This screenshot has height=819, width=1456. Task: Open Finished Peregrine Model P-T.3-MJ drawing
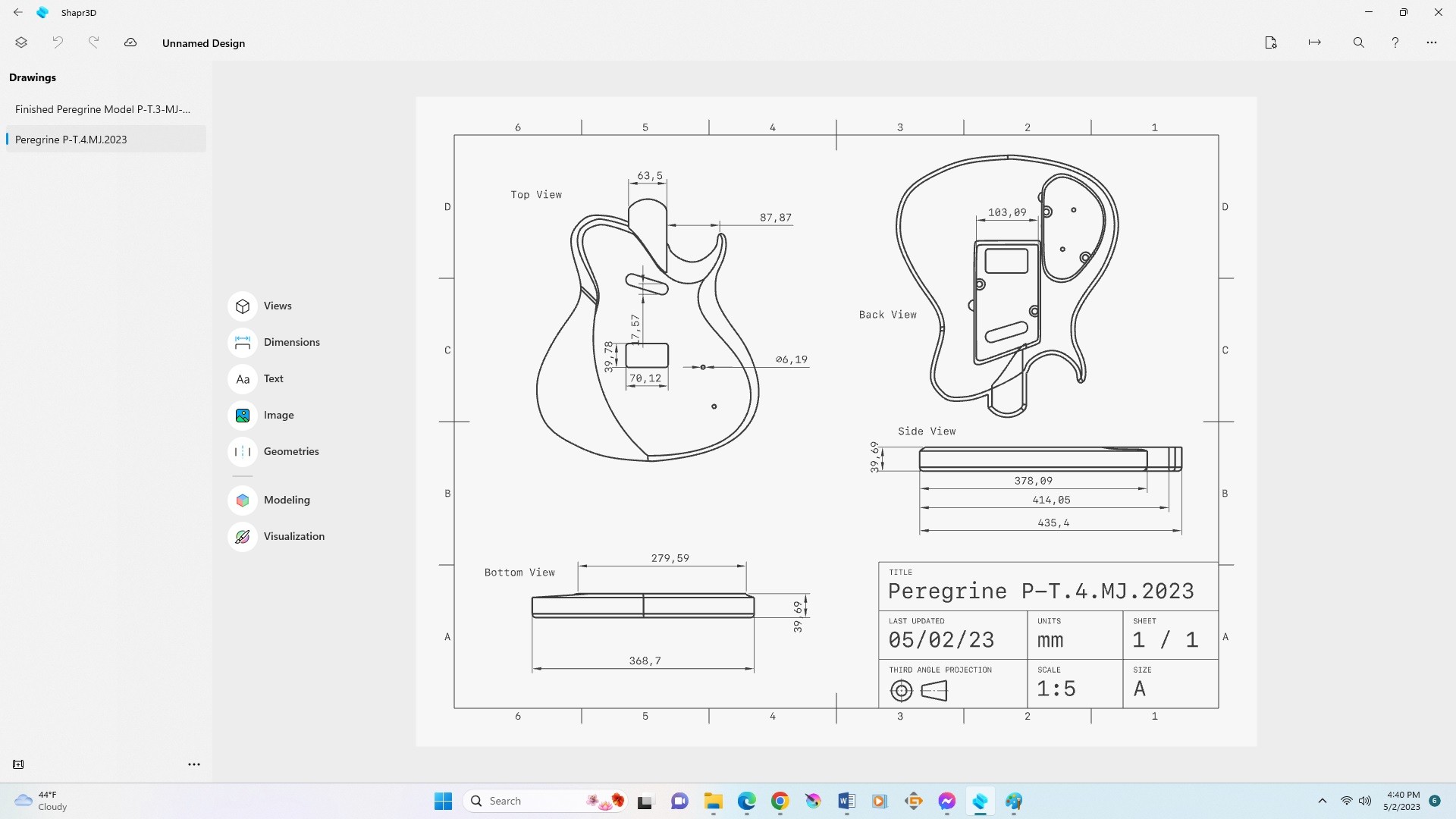105,109
